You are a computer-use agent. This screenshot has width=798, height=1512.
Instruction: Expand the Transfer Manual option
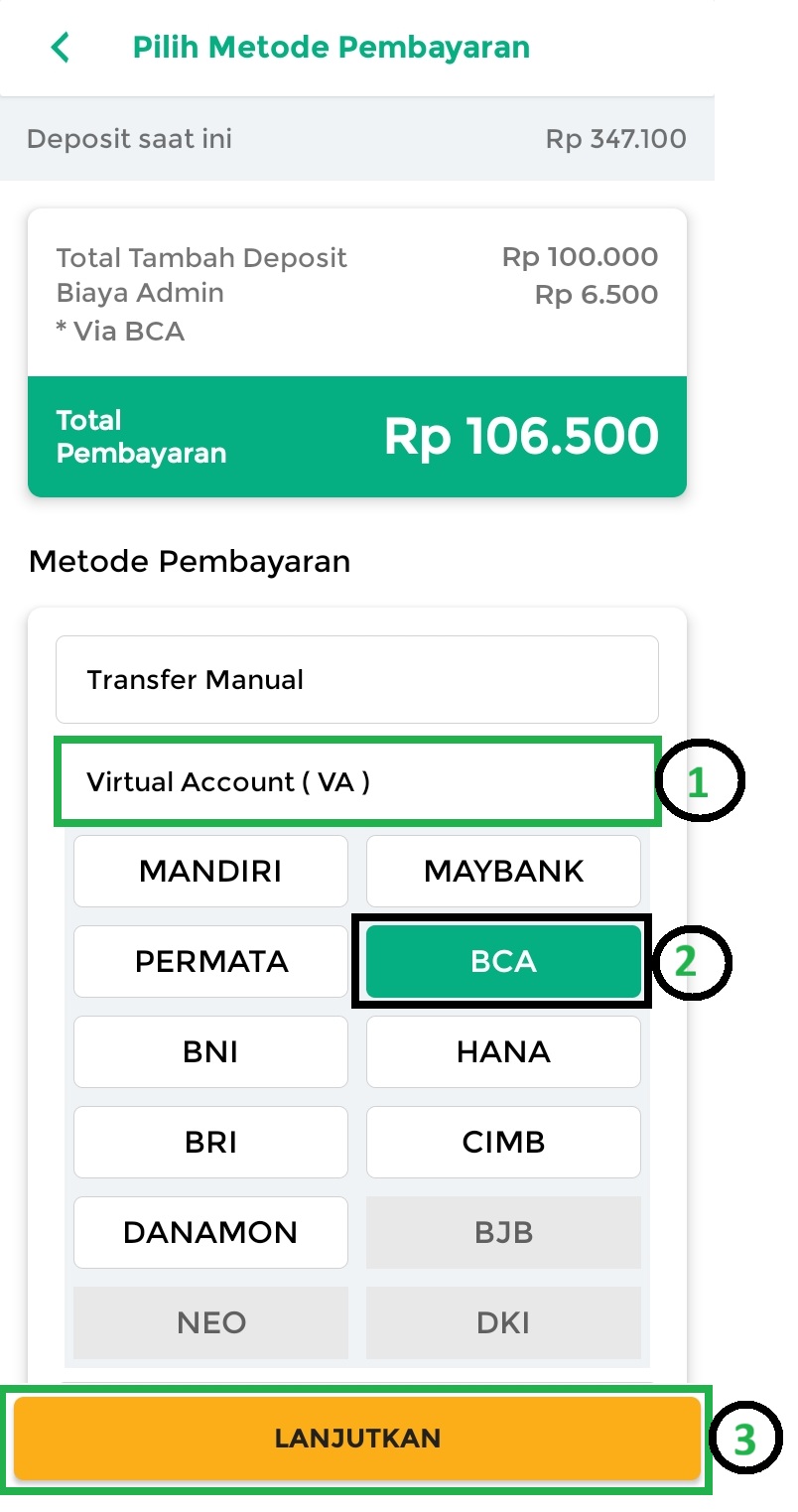(356, 680)
